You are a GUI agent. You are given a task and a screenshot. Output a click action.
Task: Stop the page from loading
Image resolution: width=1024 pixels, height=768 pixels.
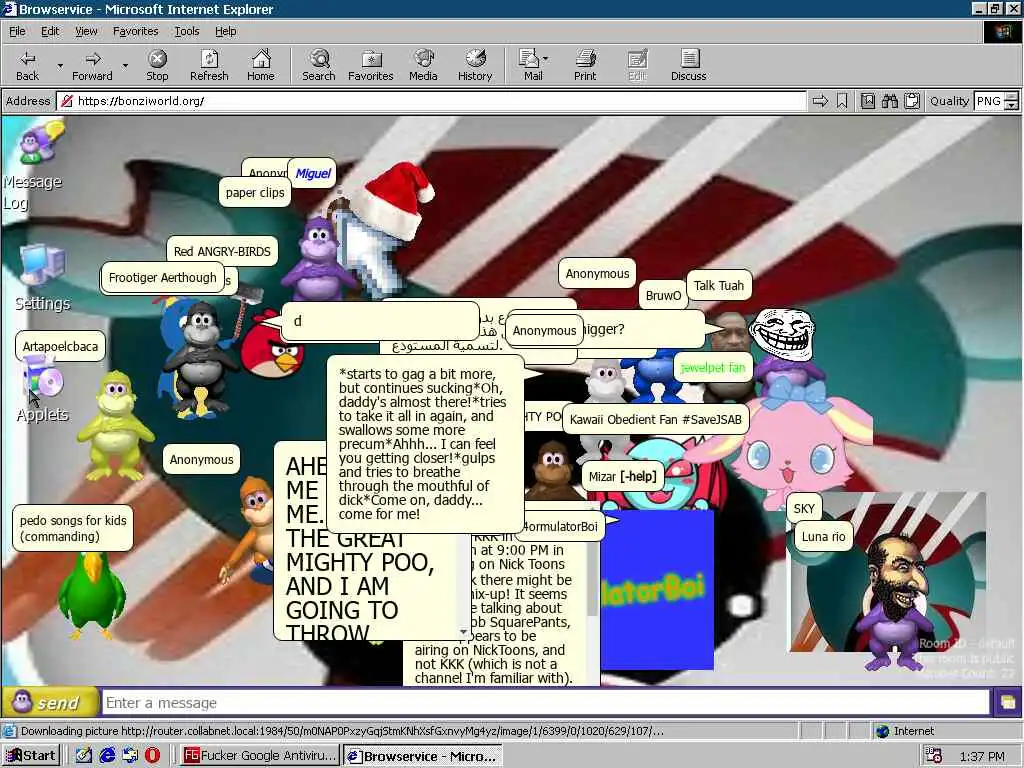(x=157, y=65)
